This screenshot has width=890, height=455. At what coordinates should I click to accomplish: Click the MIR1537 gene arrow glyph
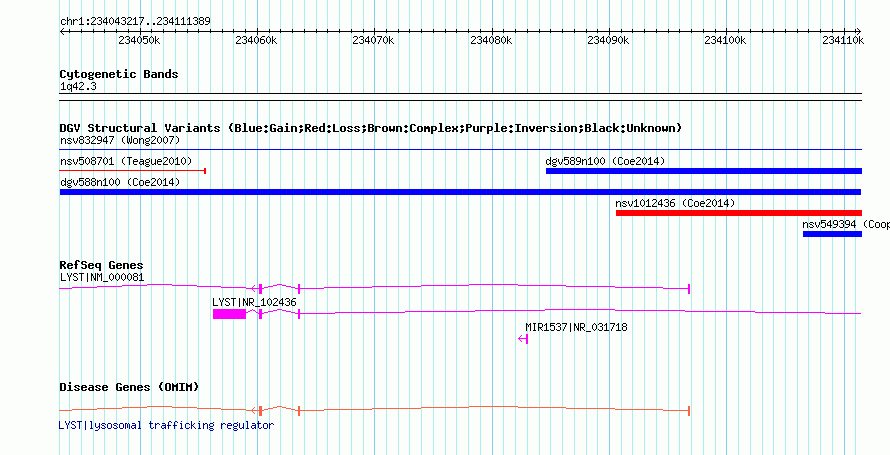[x=523, y=339]
